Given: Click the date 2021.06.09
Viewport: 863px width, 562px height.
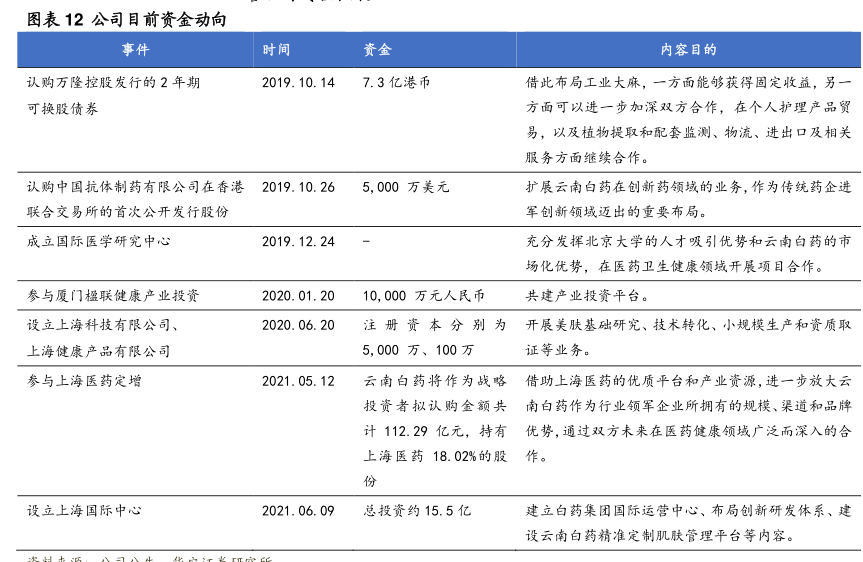Looking at the screenshot, I should [x=298, y=511].
